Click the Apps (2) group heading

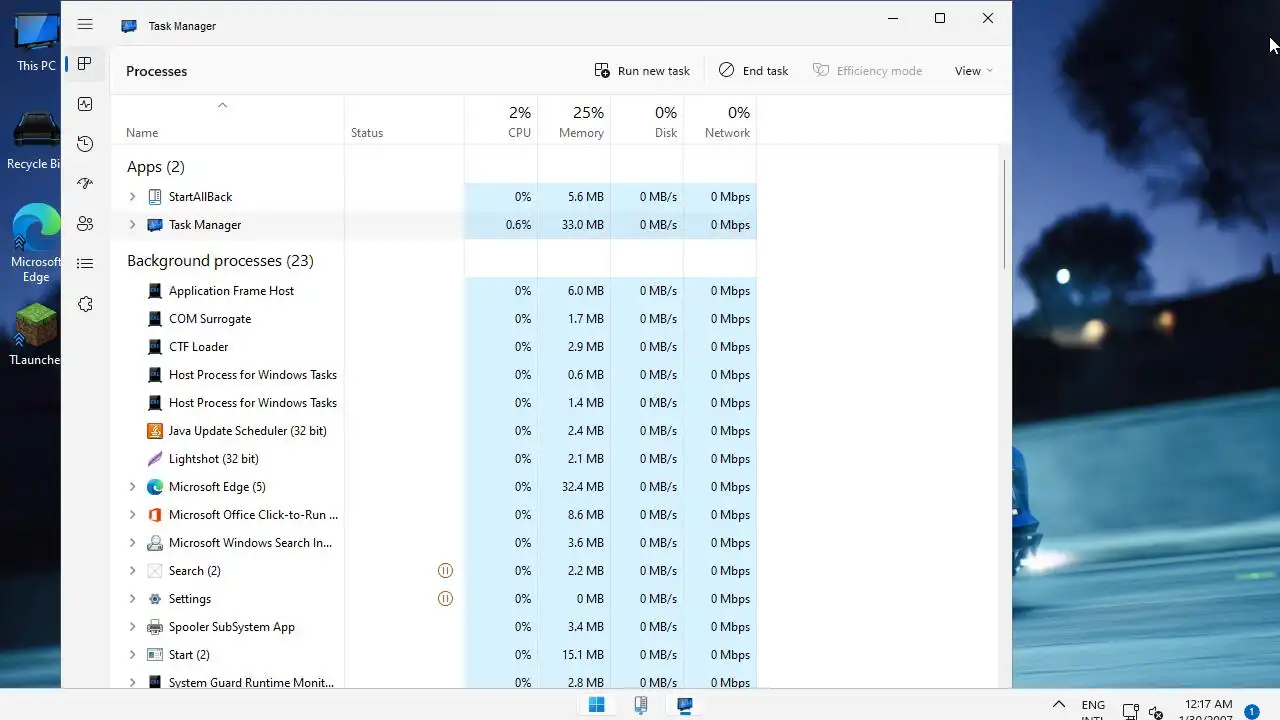pyautogui.click(x=156, y=167)
